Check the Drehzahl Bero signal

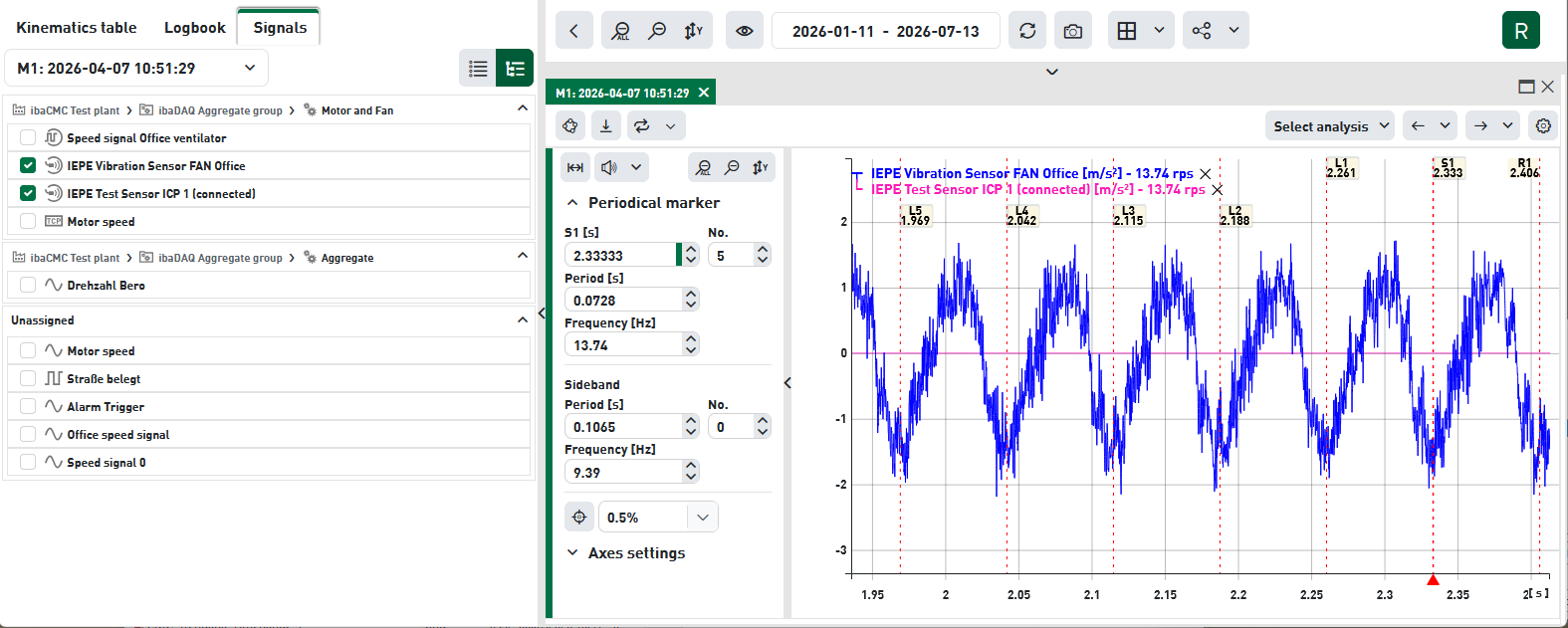(28, 285)
